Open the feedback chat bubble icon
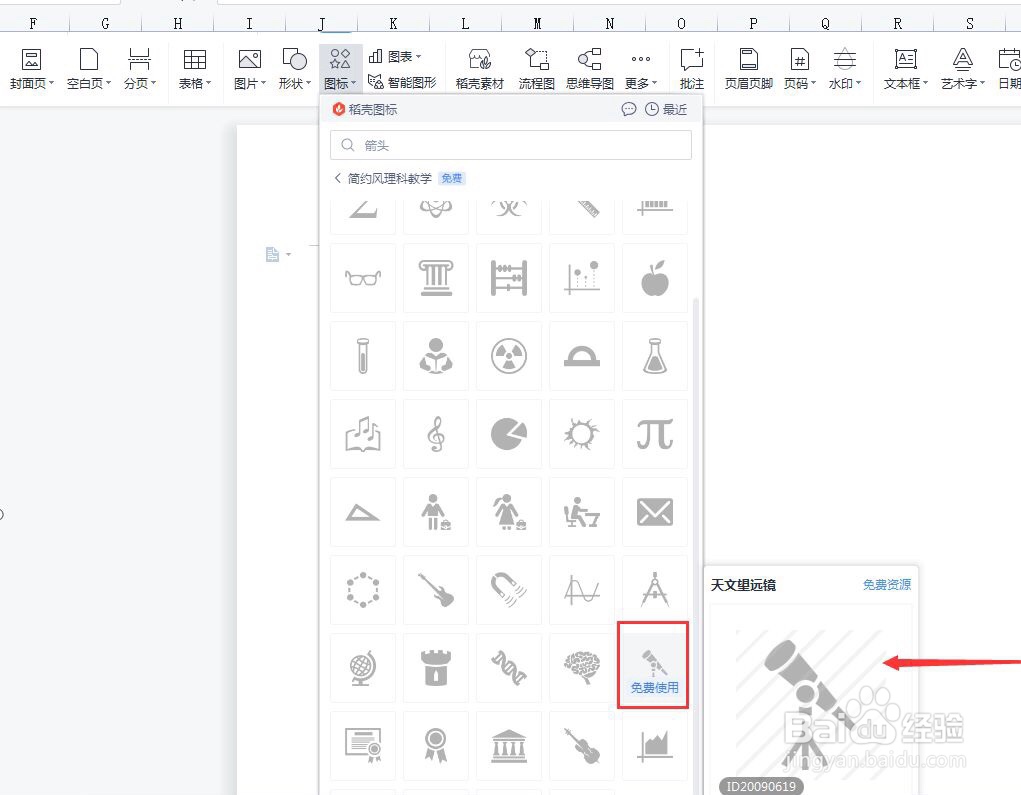Screen dimensions: 1021x795 (628, 109)
